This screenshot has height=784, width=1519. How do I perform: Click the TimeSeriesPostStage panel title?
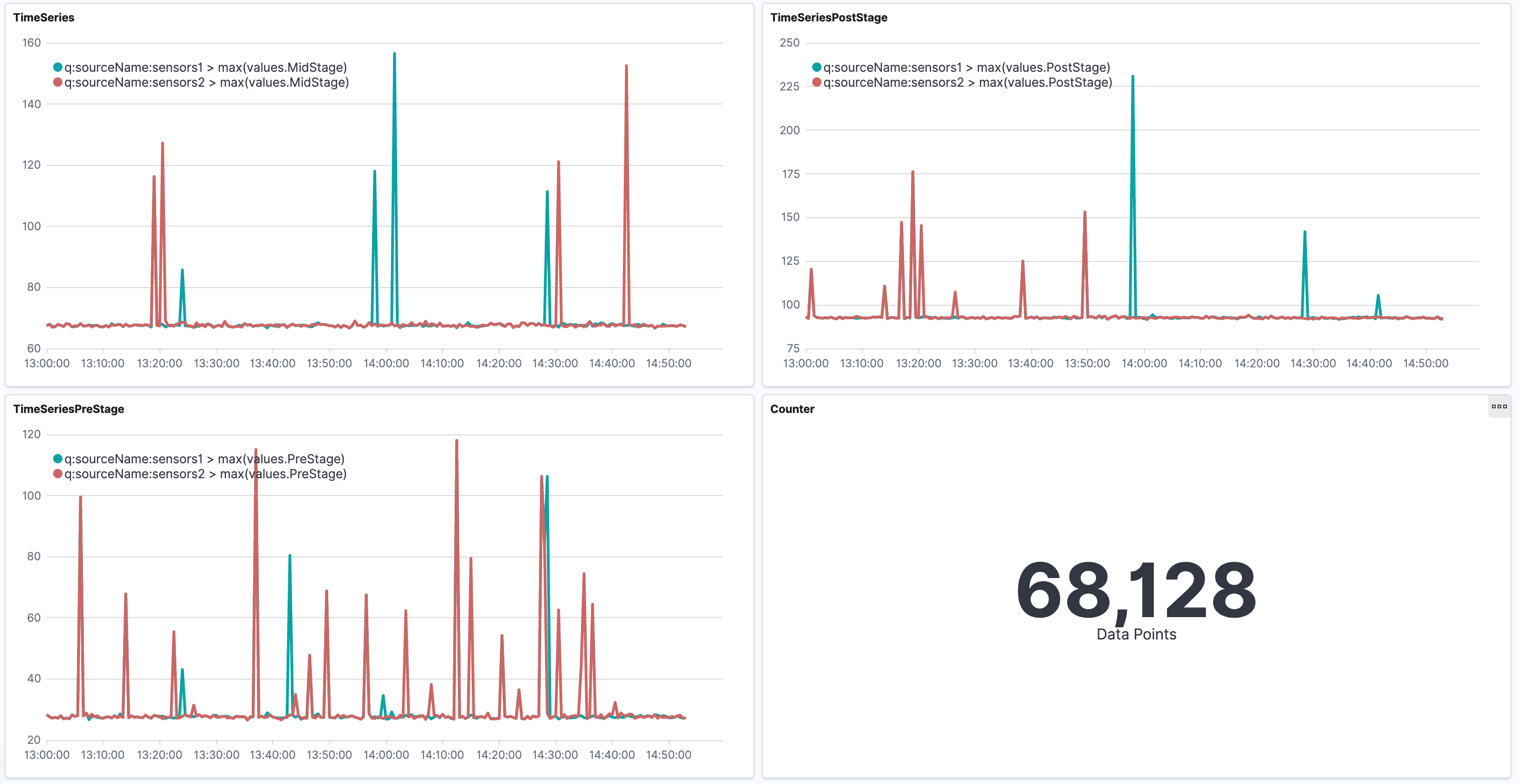(829, 18)
